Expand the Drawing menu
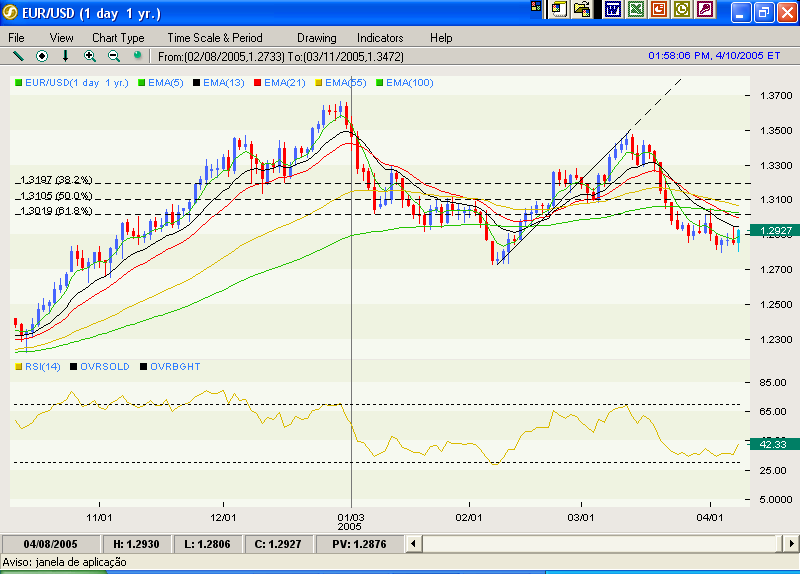This screenshot has height=574, width=800. [x=316, y=37]
